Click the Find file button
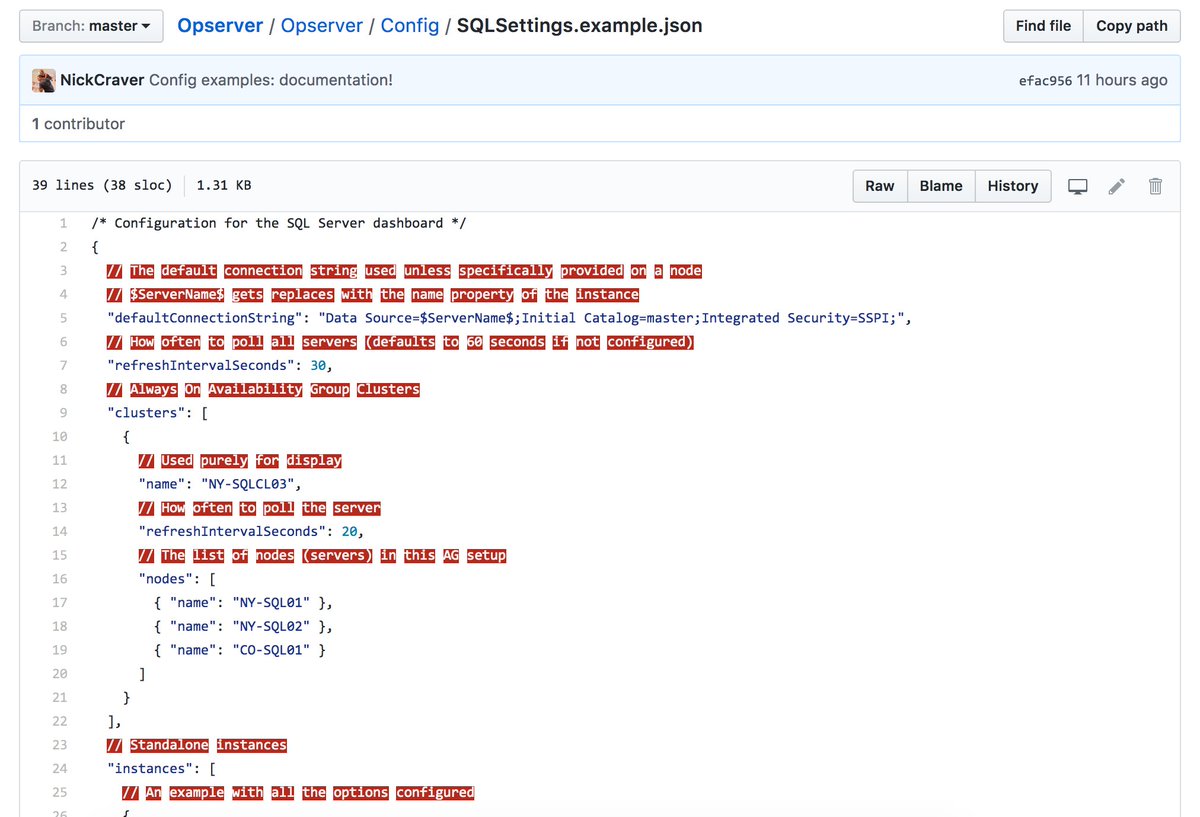Image resolution: width=1200 pixels, height=817 pixels. [x=1043, y=26]
